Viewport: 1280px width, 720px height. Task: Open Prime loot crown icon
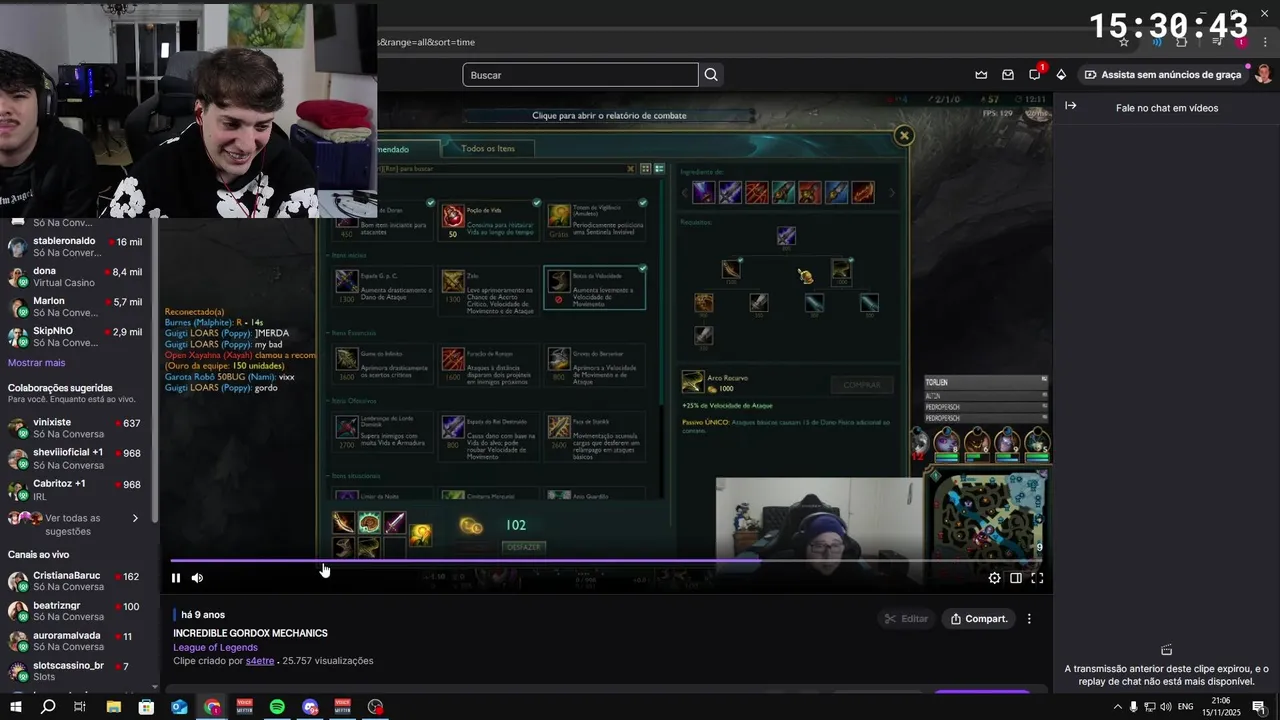point(981,75)
